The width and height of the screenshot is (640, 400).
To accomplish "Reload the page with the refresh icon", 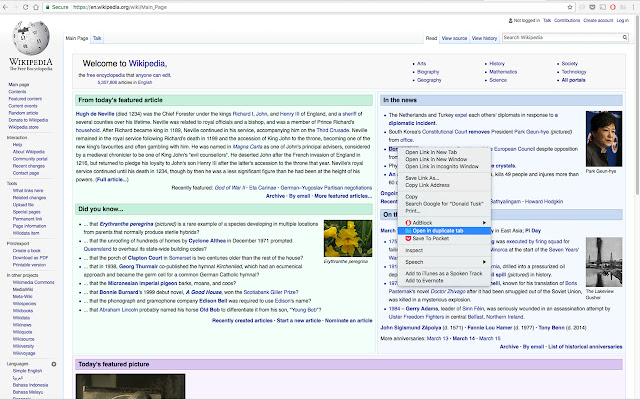I will pos(26,7).
